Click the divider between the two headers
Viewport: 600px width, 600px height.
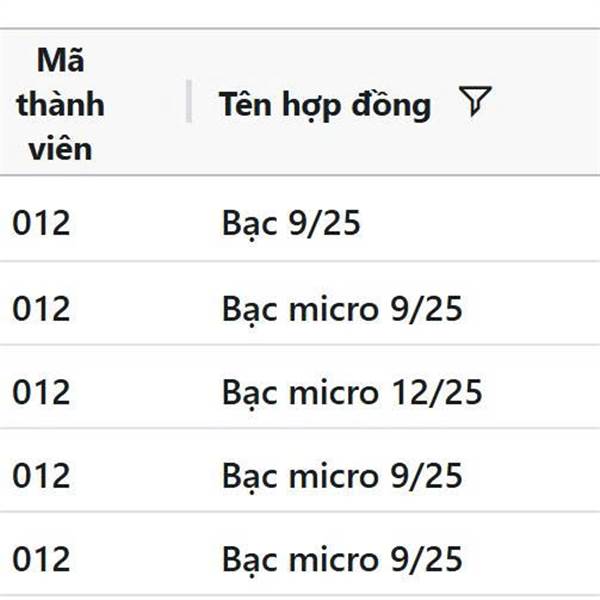189,101
